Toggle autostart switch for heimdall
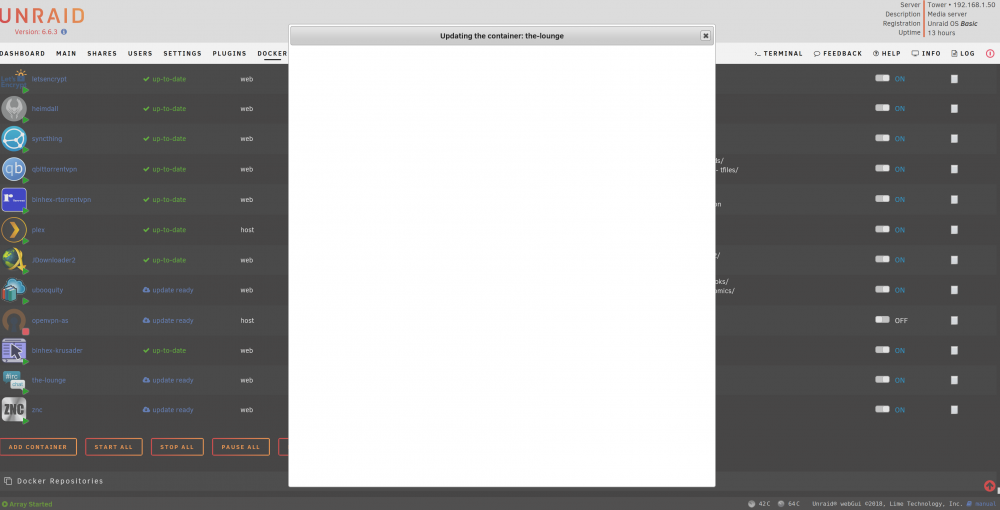Image resolution: width=1000 pixels, height=510 pixels. (882, 108)
